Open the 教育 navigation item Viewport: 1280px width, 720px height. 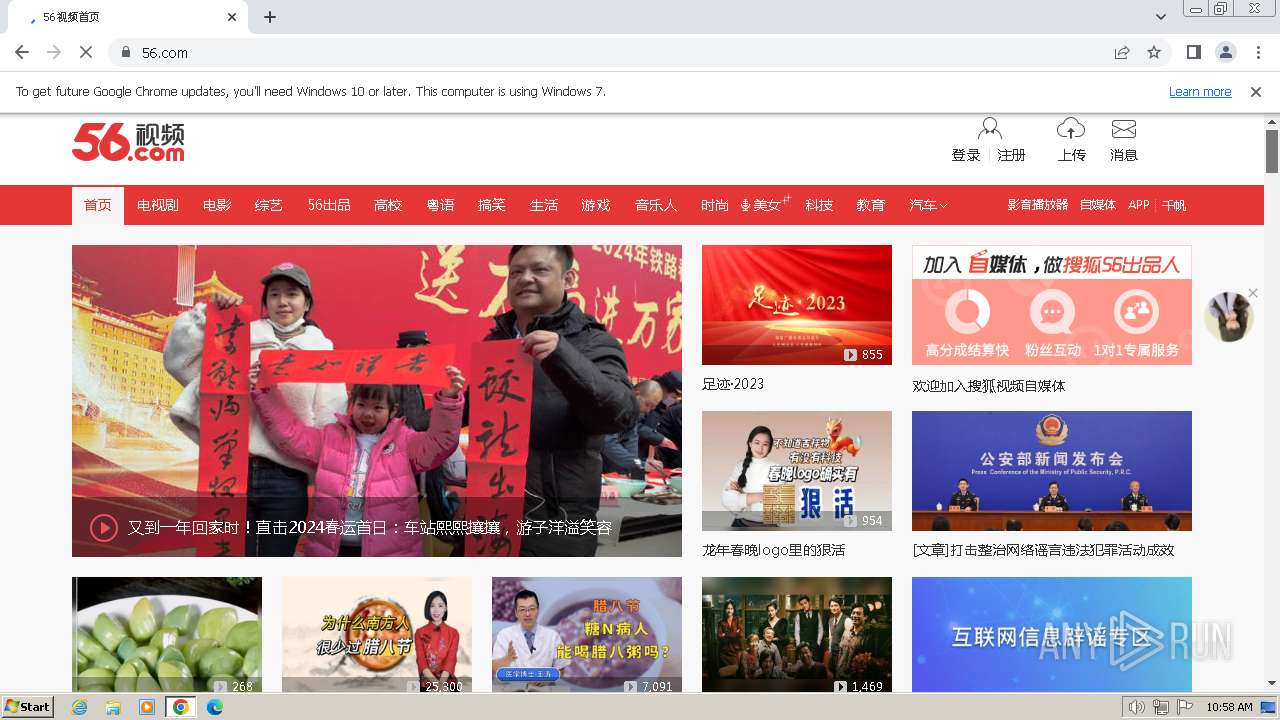[x=871, y=205]
